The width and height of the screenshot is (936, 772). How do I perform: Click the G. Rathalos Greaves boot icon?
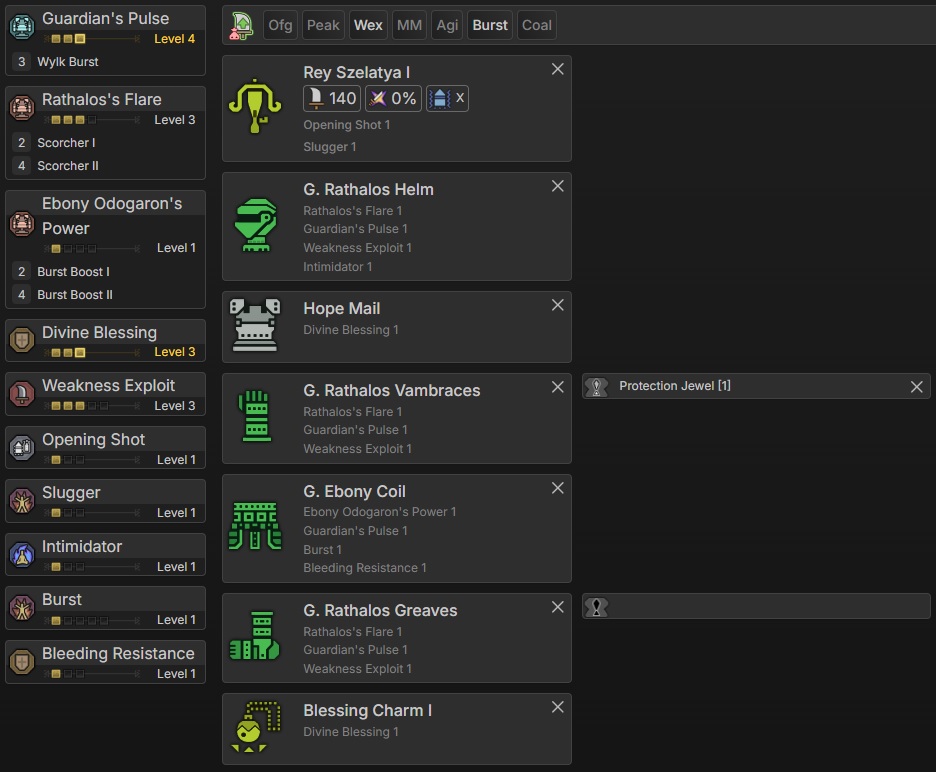(256, 637)
